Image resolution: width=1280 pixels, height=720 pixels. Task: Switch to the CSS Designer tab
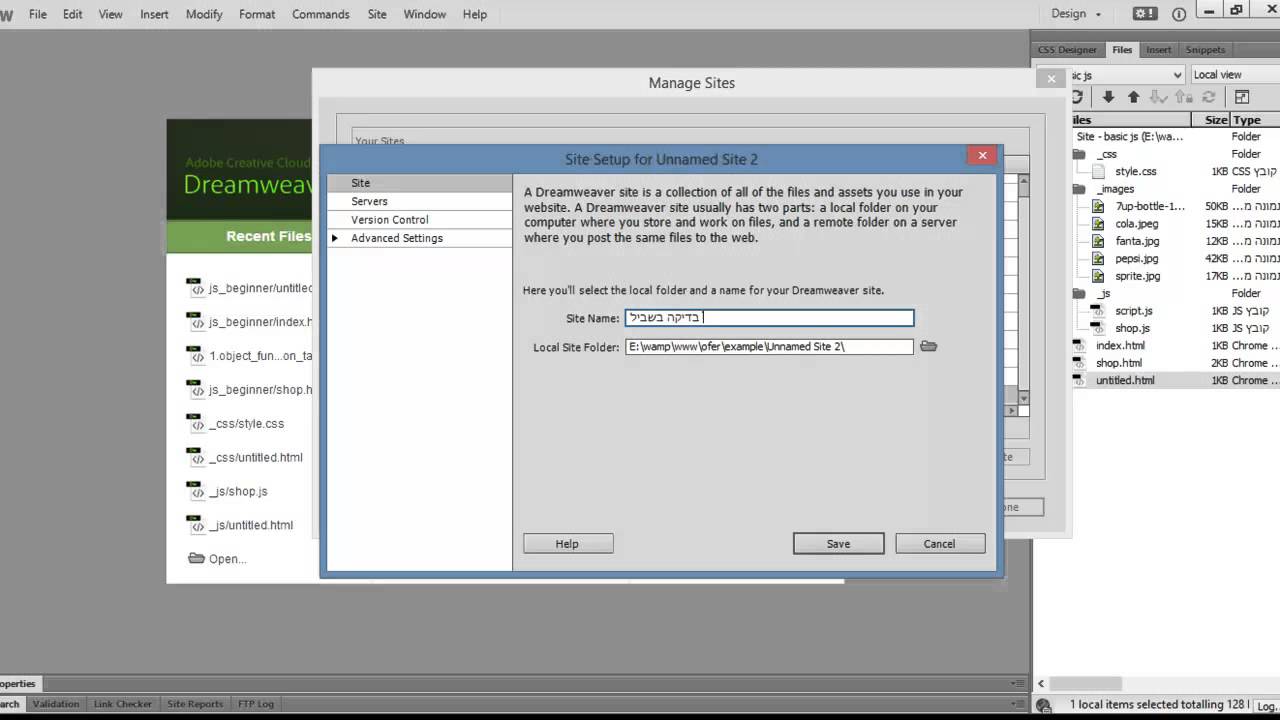1067,50
